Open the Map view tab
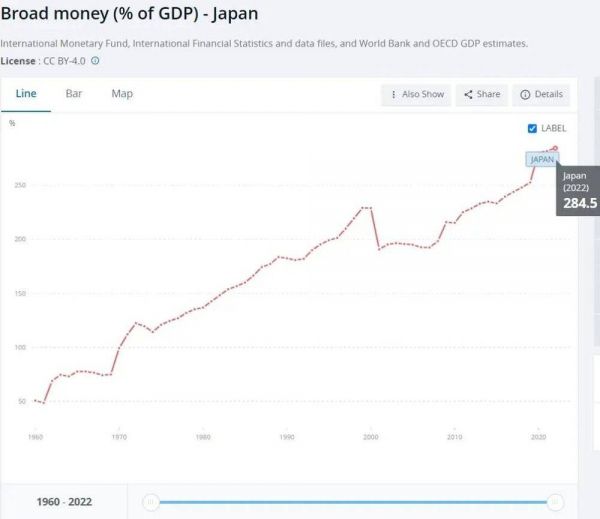600x519 pixels. tap(122, 94)
